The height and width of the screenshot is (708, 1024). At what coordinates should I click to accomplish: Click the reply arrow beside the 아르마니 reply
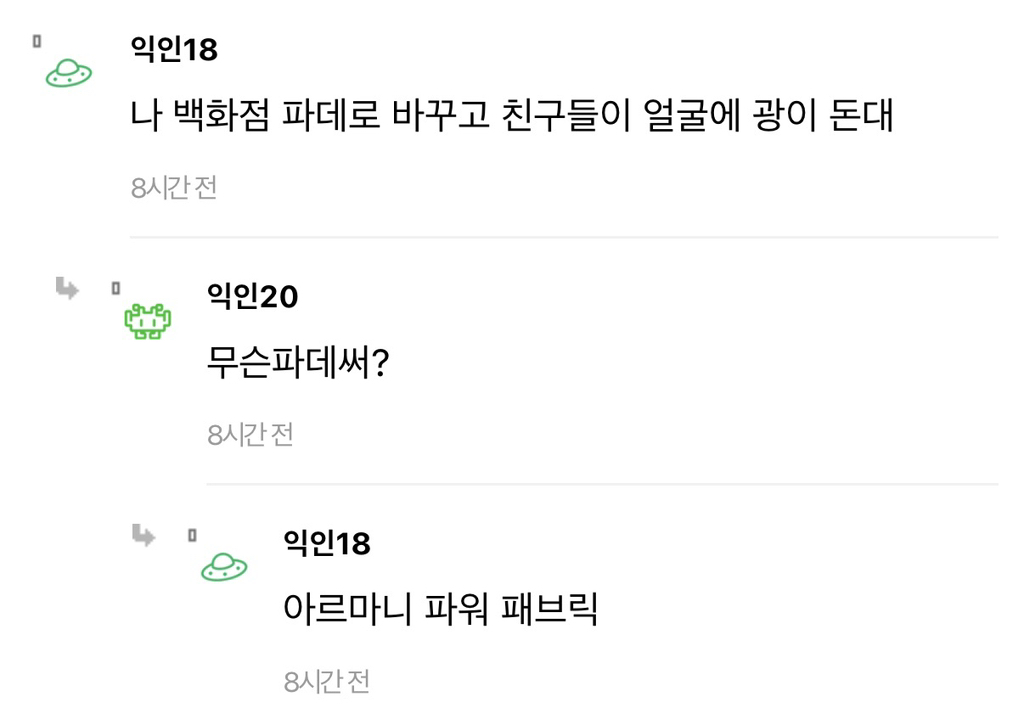pos(144,537)
